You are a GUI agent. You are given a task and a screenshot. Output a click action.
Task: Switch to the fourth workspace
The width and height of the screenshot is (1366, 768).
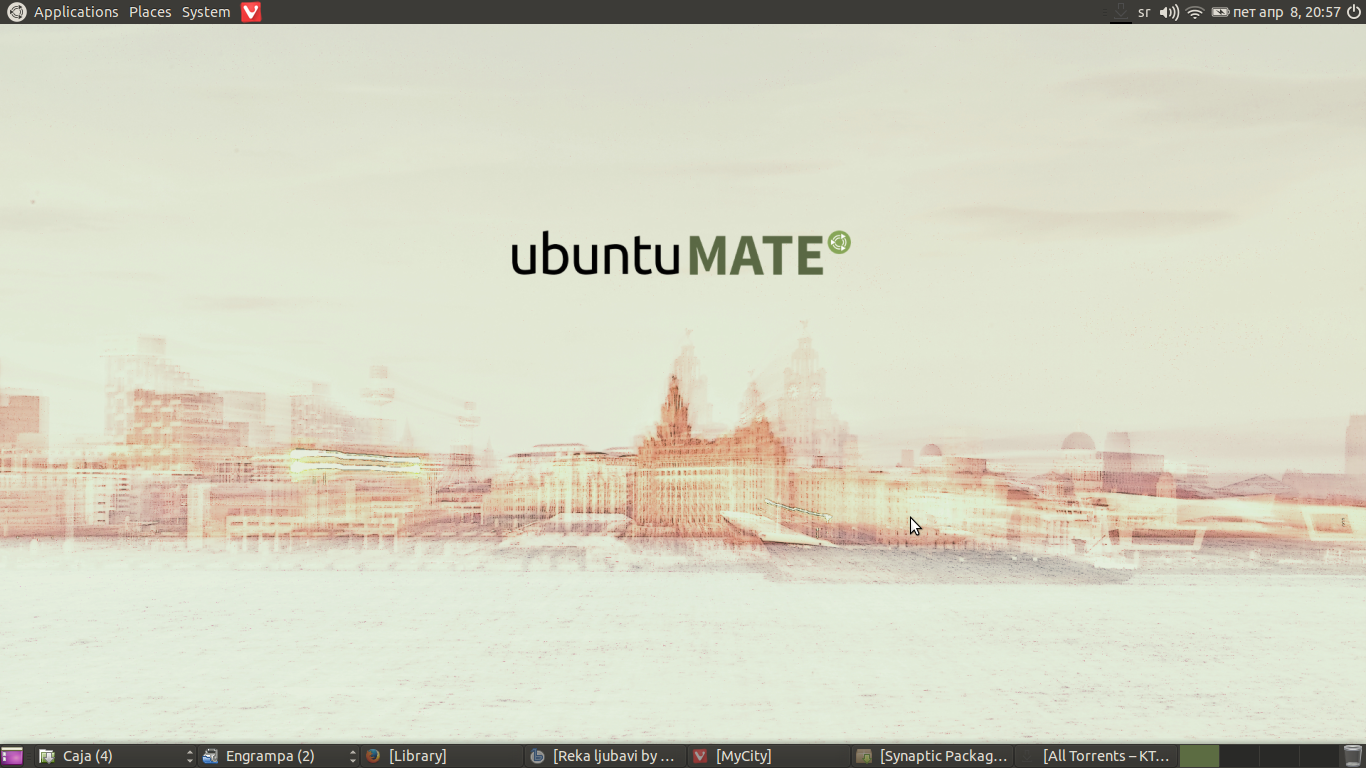point(1319,756)
